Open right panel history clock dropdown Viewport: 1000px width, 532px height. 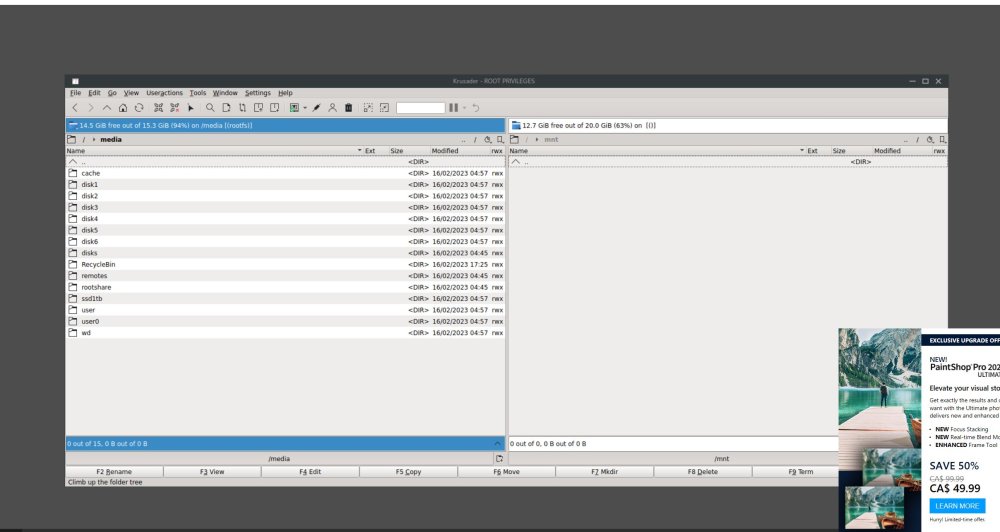[930, 139]
